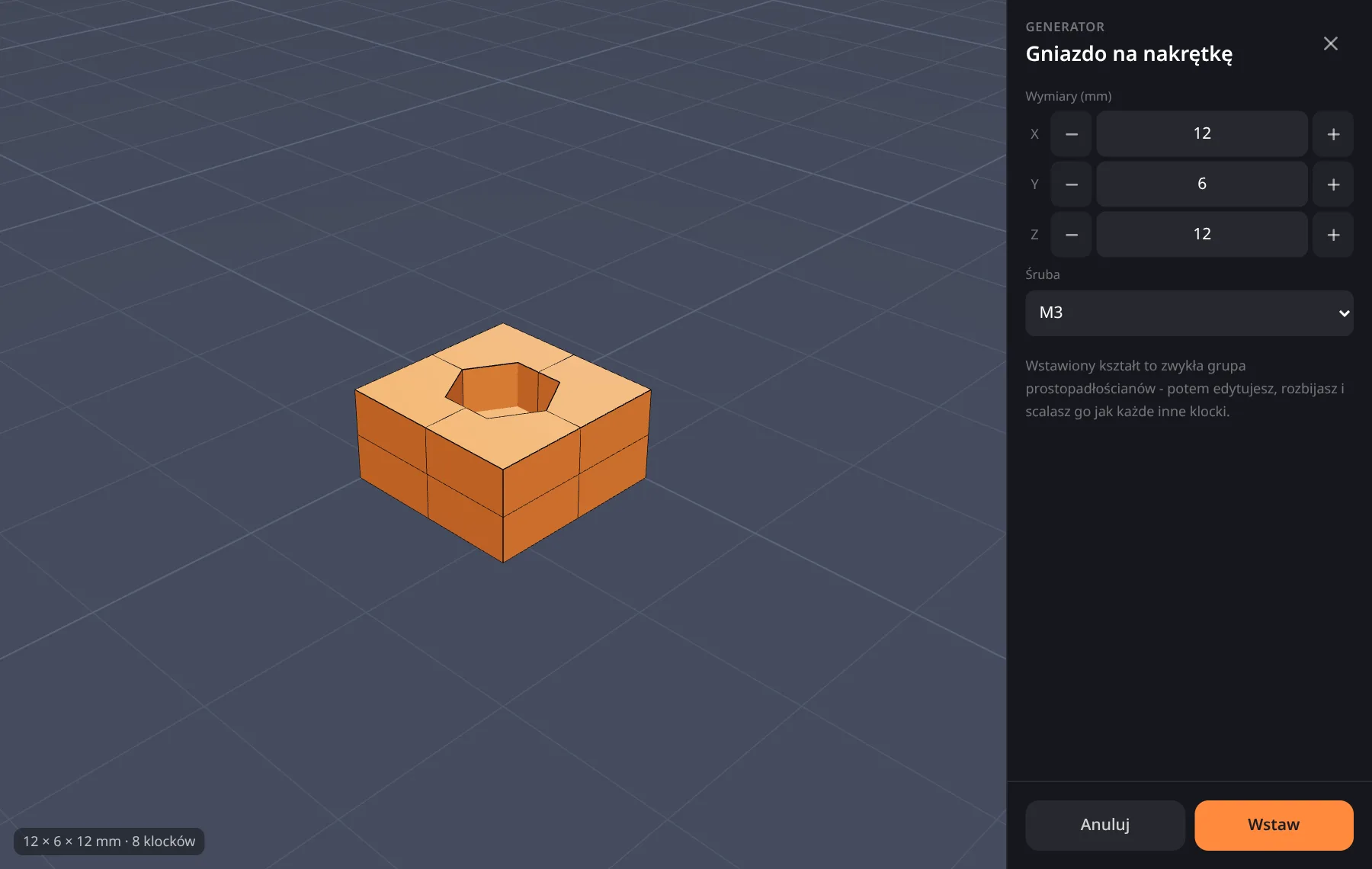Decrease the X dimension with minus button
Image resolution: width=1372 pixels, height=869 pixels.
1071,134
